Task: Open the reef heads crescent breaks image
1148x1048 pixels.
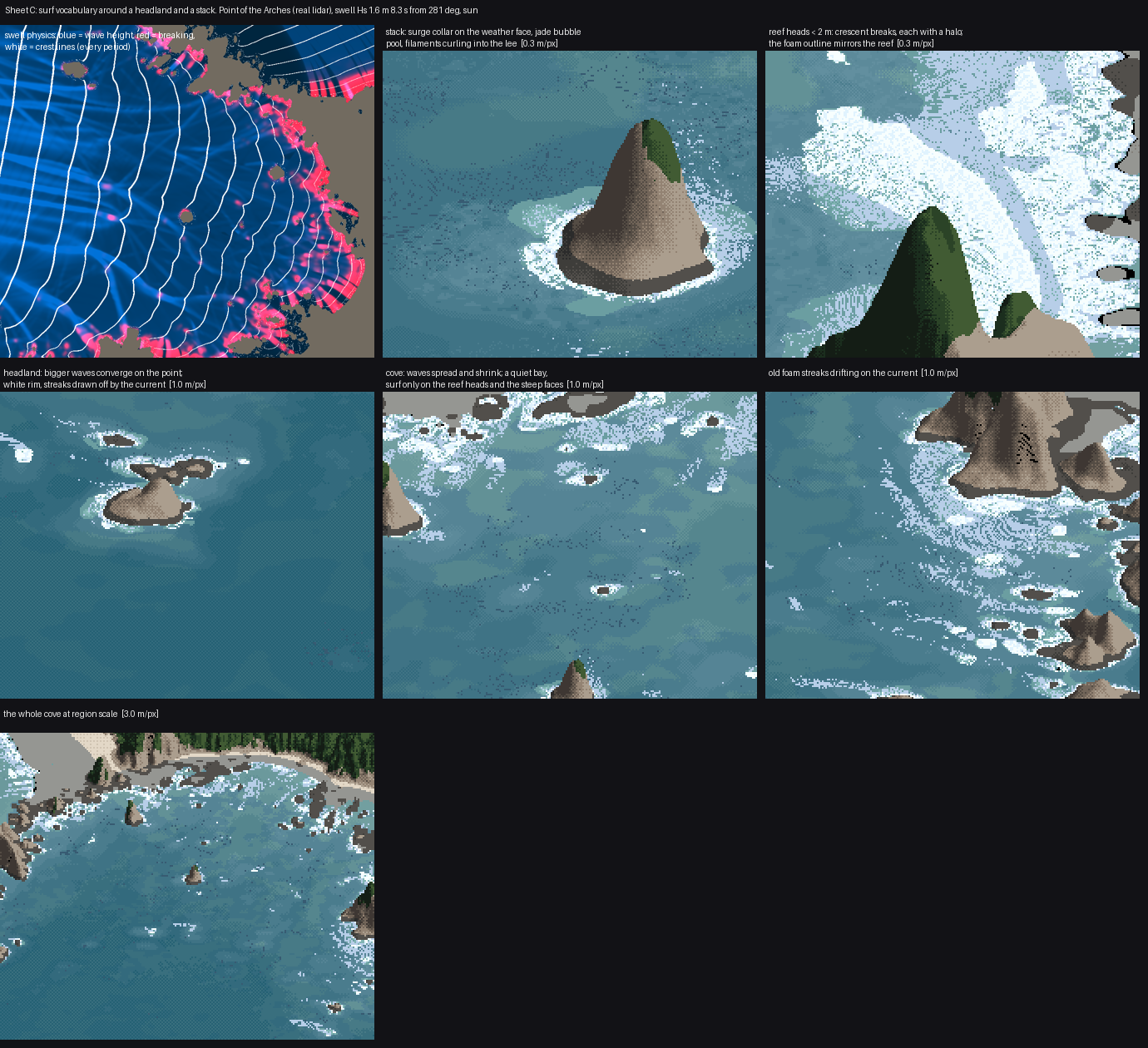Action: coord(953,204)
